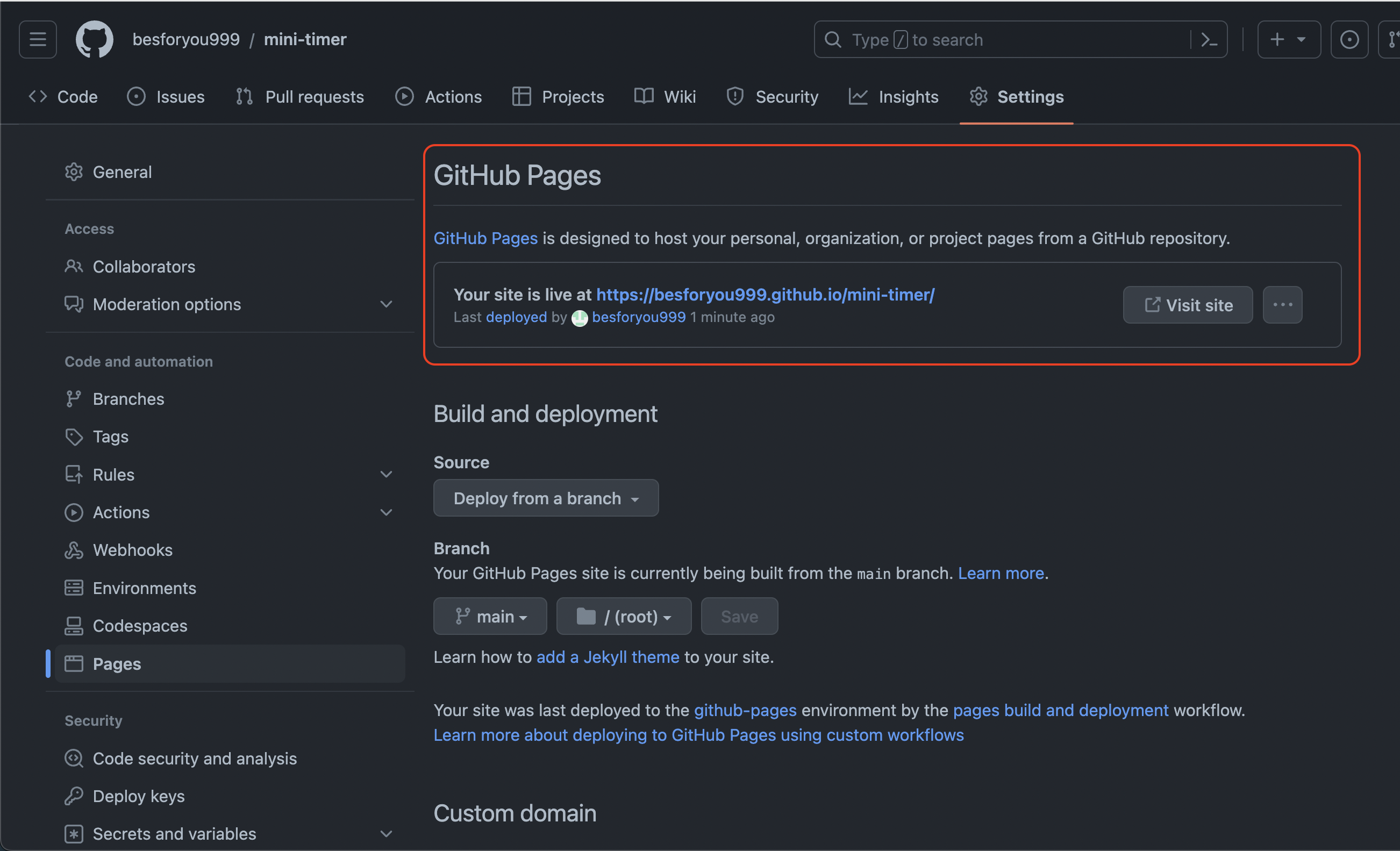Open the main branch dropdown
The image size is (1400, 851).
pyautogui.click(x=490, y=617)
